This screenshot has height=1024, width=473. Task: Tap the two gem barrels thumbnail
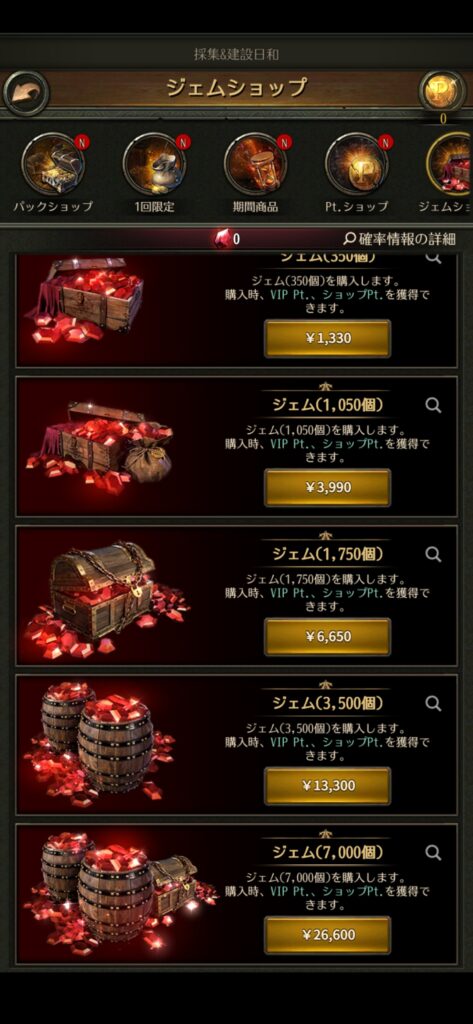tap(99, 743)
